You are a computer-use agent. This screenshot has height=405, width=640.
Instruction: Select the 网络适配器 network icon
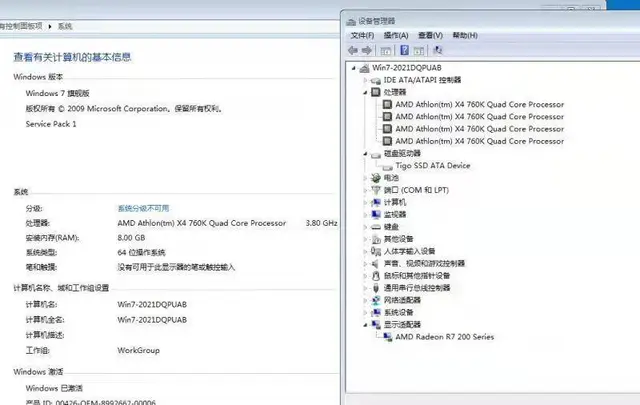click(376, 300)
